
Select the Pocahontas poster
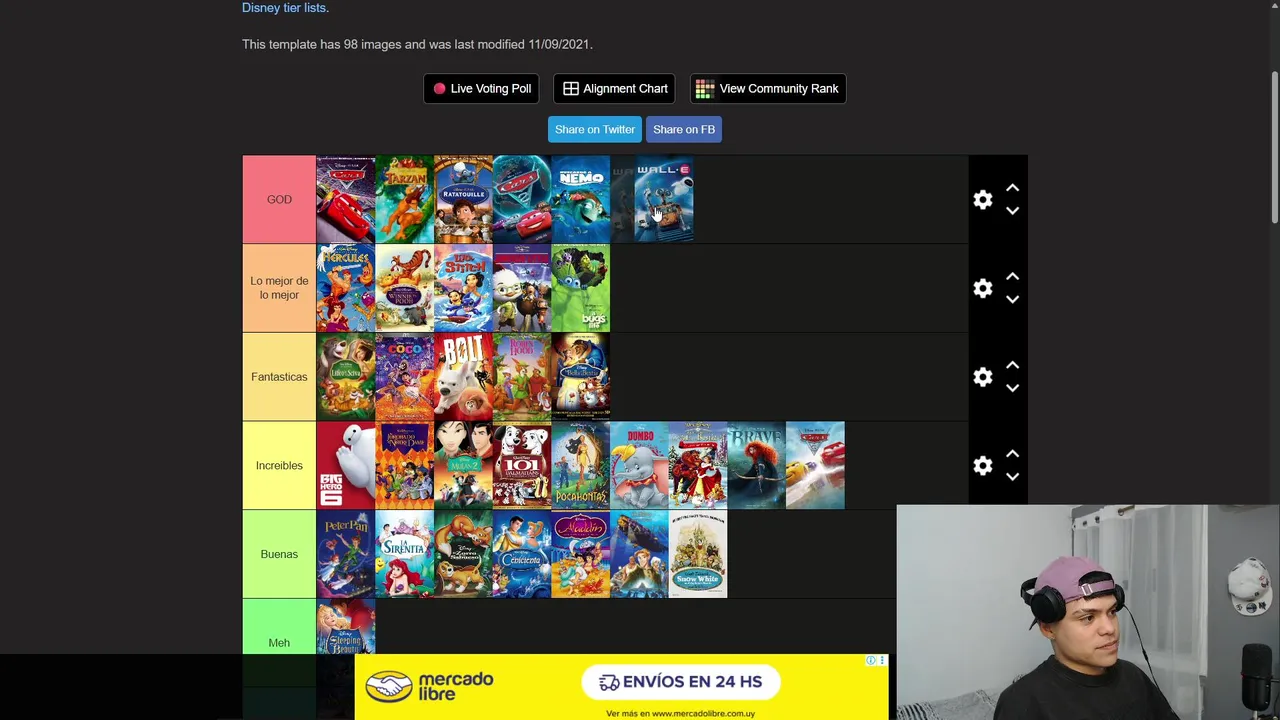(581, 465)
